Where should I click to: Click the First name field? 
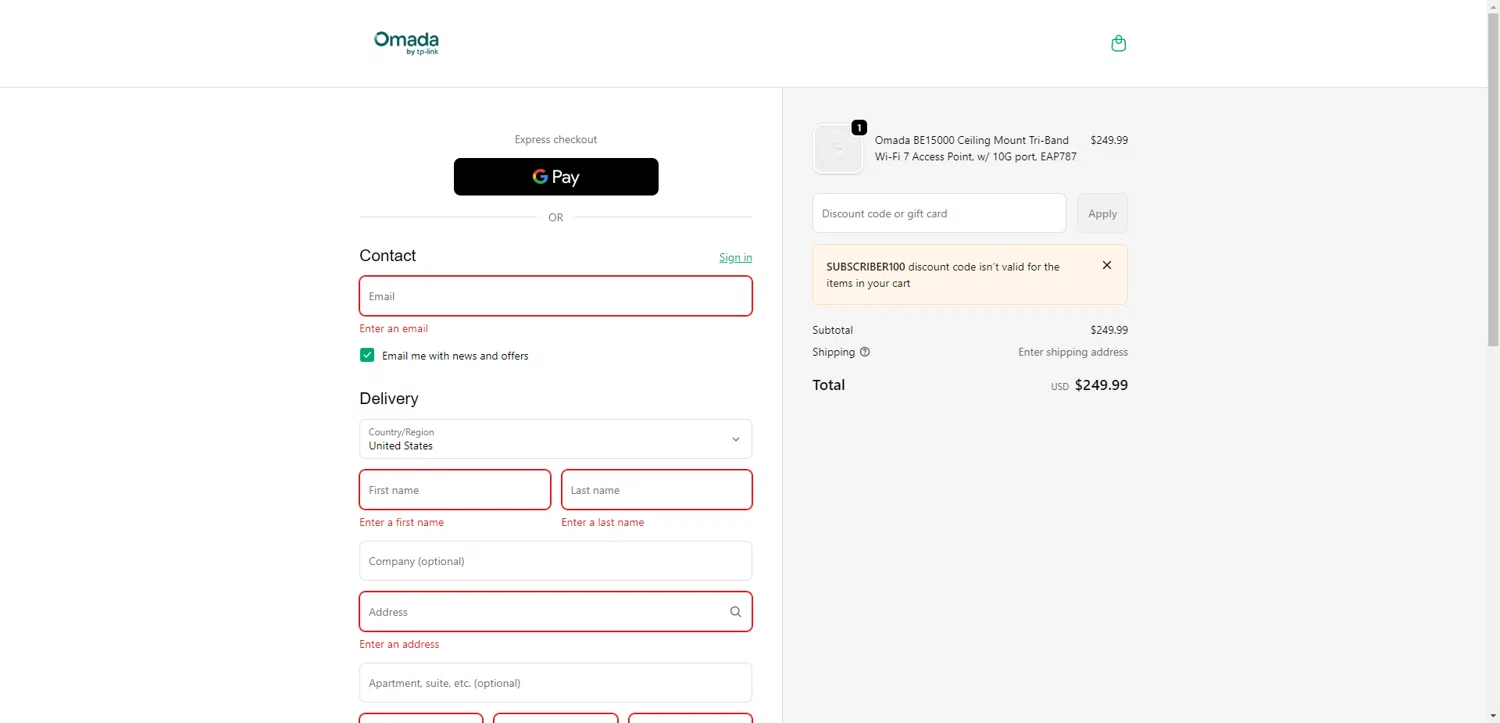tap(455, 490)
